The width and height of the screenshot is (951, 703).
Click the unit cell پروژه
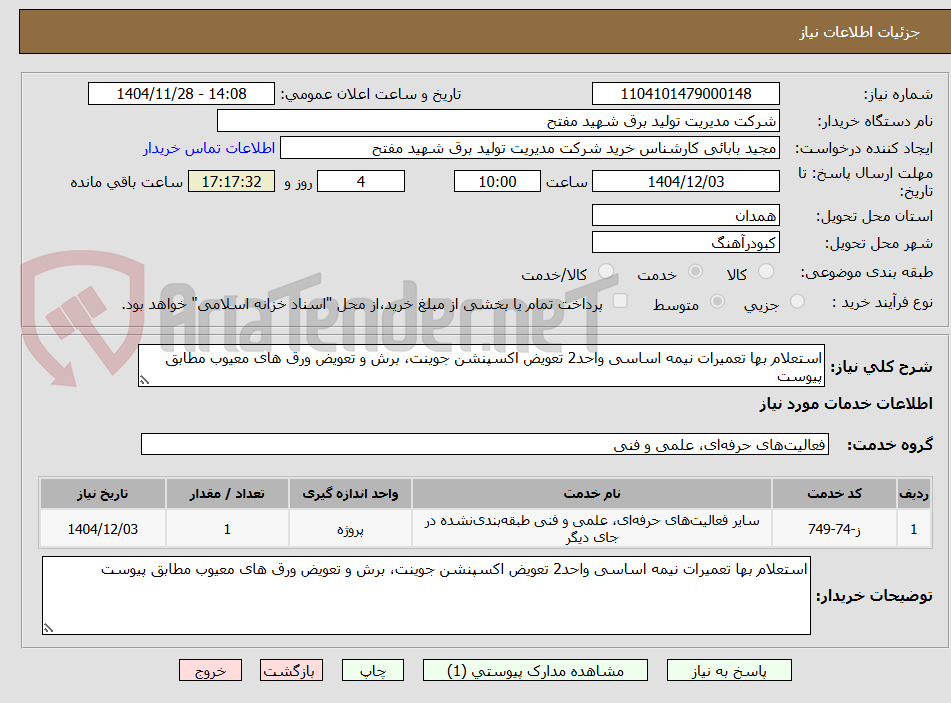click(351, 529)
